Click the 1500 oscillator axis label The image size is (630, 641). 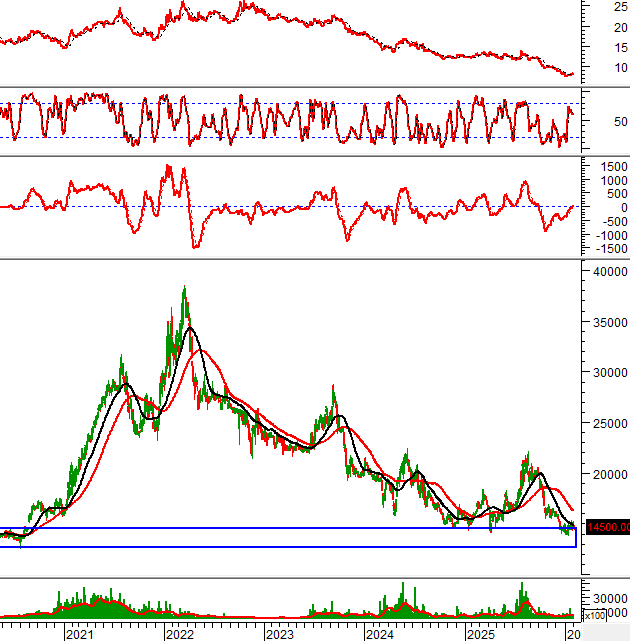pos(604,165)
